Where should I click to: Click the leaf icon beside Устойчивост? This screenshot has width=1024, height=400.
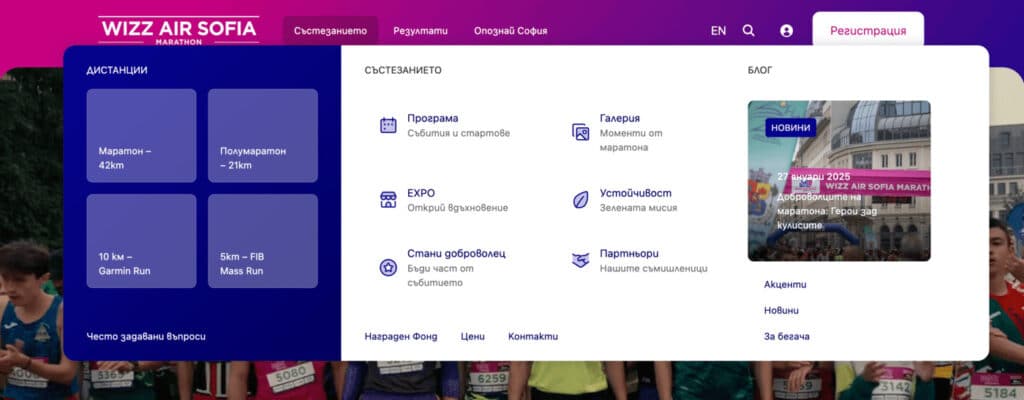[581, 200]
